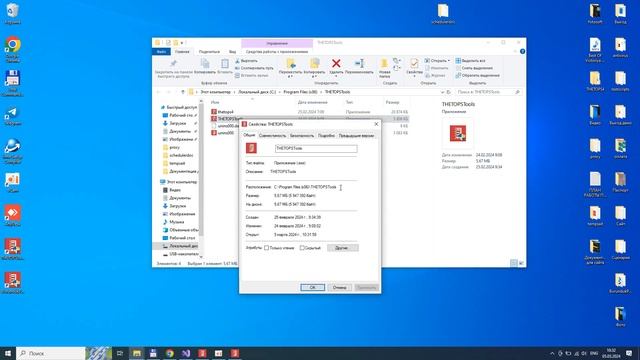Switch to Security tab in Properties dialog
Image resolution: width=640 pixels, height=360 pixels.
(x=302, y=136)
